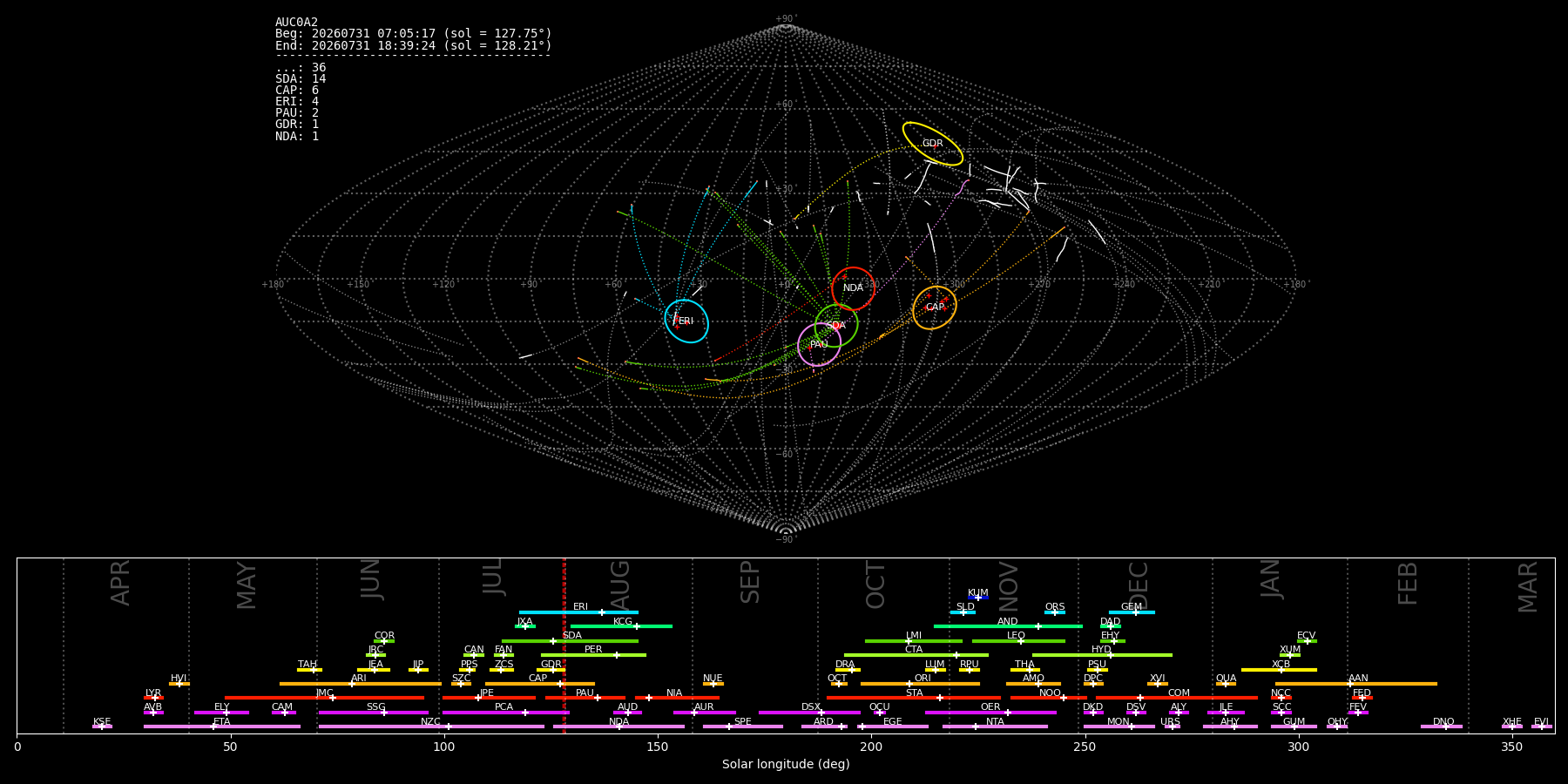Click the purple PCA timeline bar
Image resolution: width=1568 pixels, height=784 pixels.
tap(505, 713)
